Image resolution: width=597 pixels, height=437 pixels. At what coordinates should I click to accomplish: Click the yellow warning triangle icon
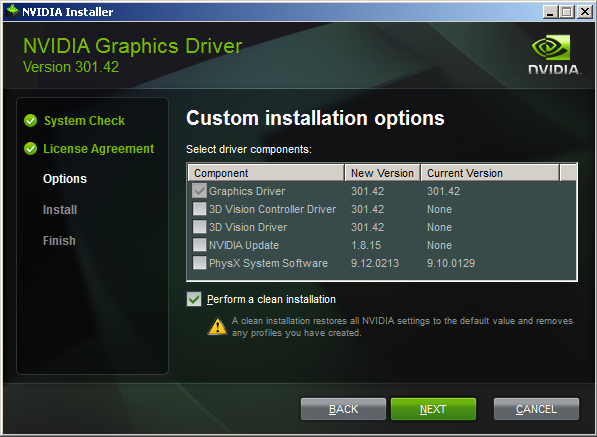pos(218,326)
